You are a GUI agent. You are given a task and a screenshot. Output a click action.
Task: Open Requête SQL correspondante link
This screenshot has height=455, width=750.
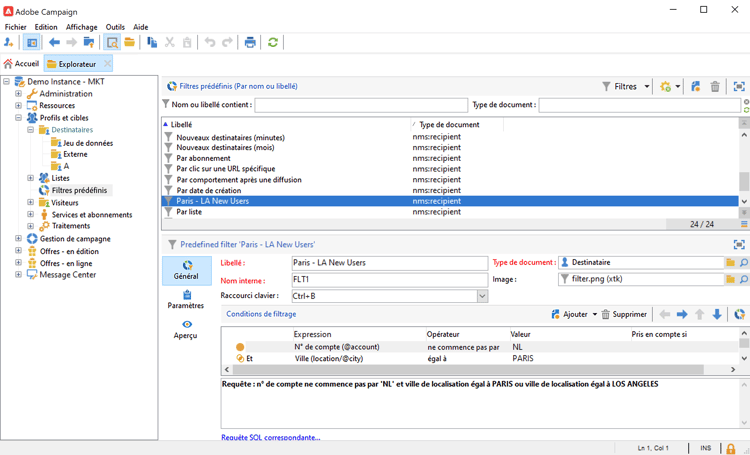271,437
